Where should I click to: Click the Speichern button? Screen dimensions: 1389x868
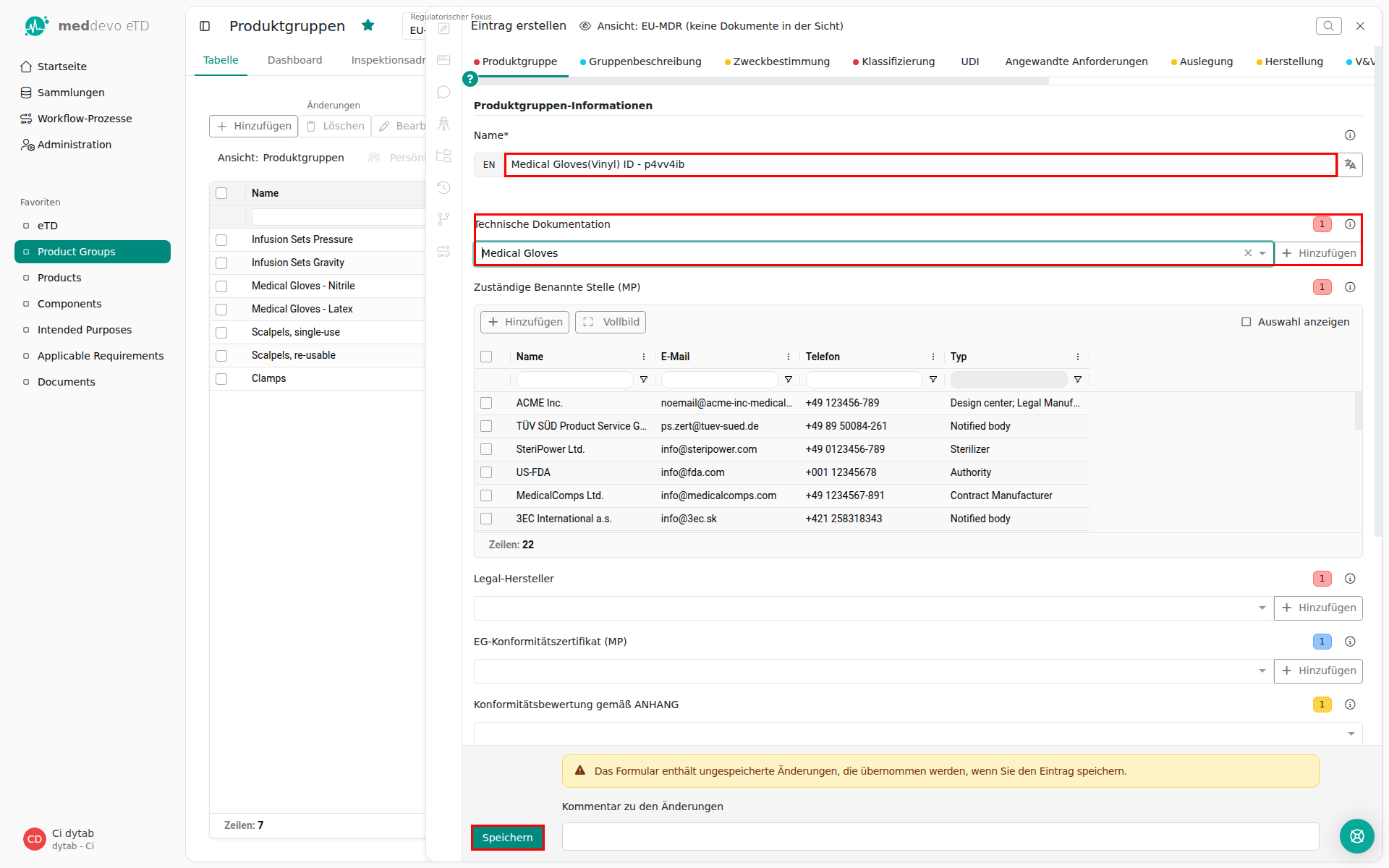507,838
